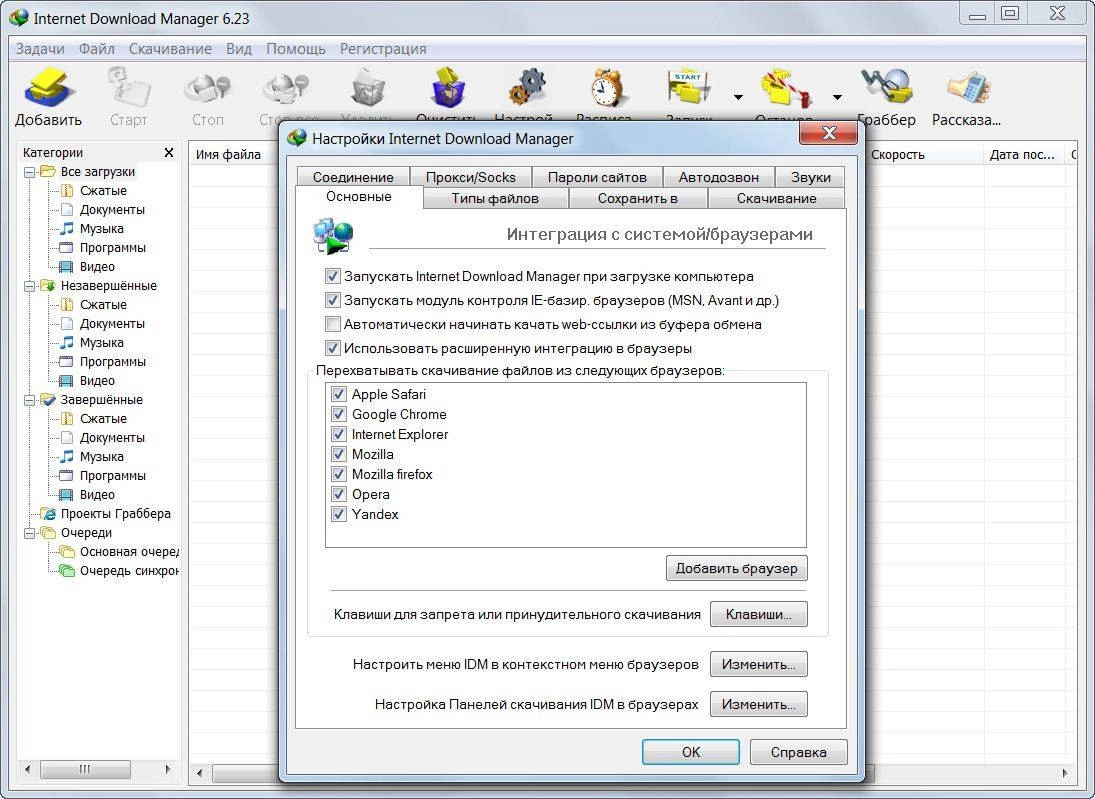The image size is (1095, 799).
Task: Uncheck Opera in browser list
Action: (339, 494)
